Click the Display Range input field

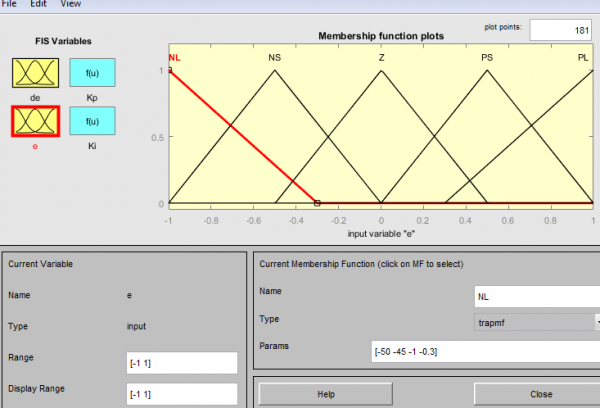182,394
